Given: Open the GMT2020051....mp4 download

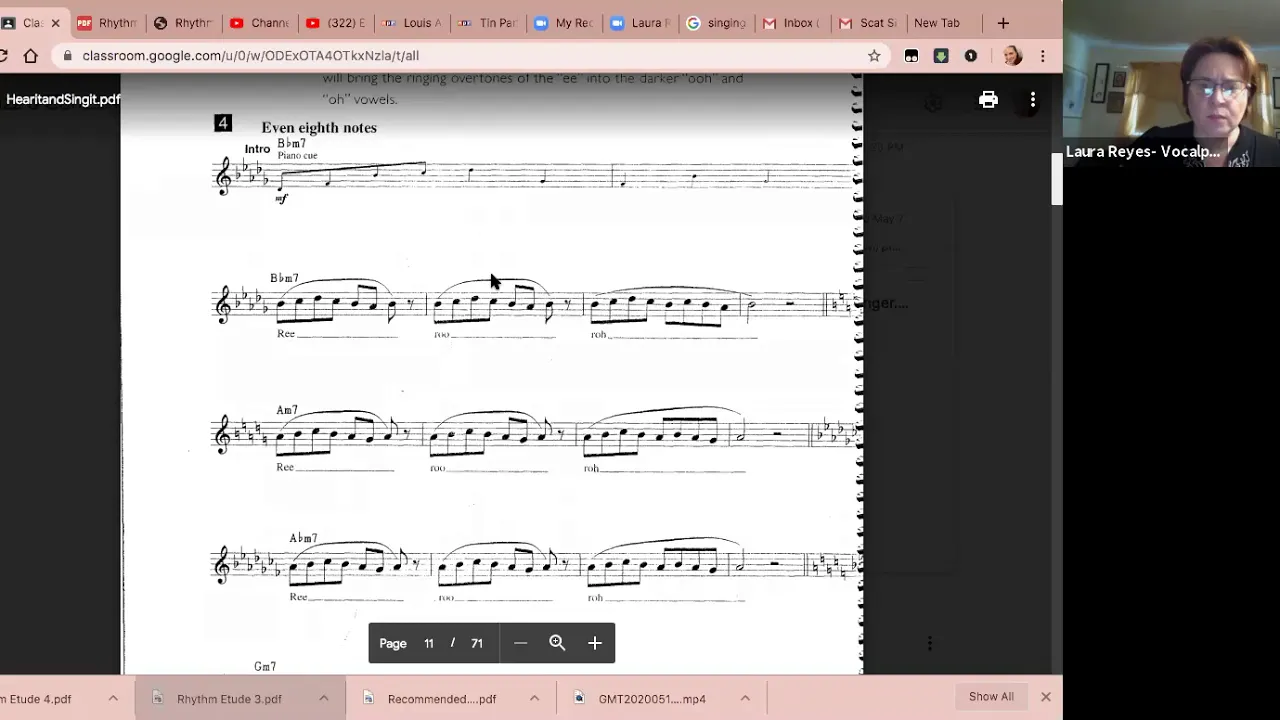Looking at the screenshot, I should pos(652,699).
